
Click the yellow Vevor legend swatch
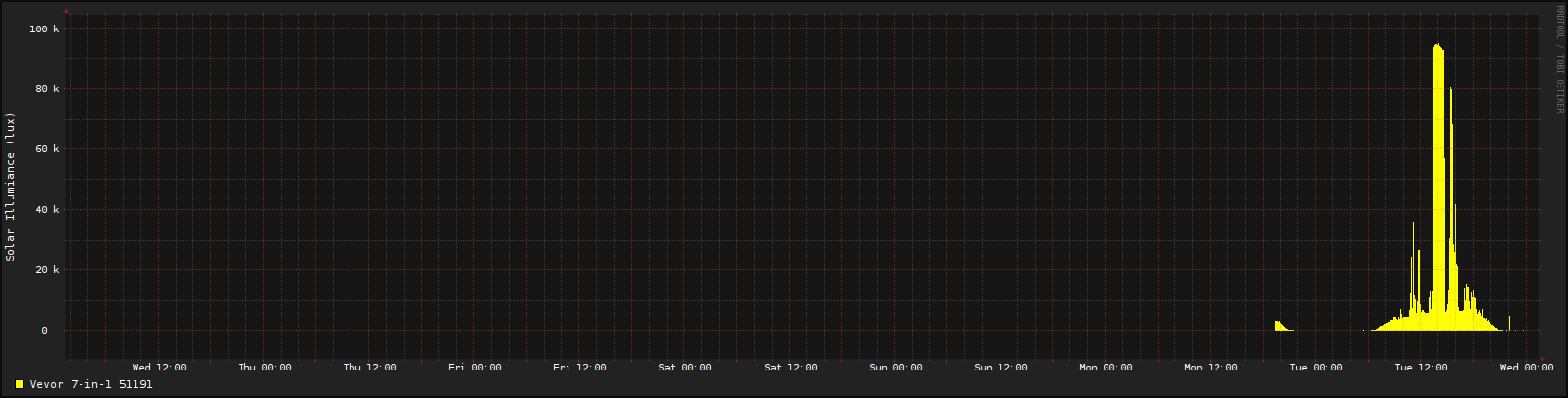[x=19, y=384]
